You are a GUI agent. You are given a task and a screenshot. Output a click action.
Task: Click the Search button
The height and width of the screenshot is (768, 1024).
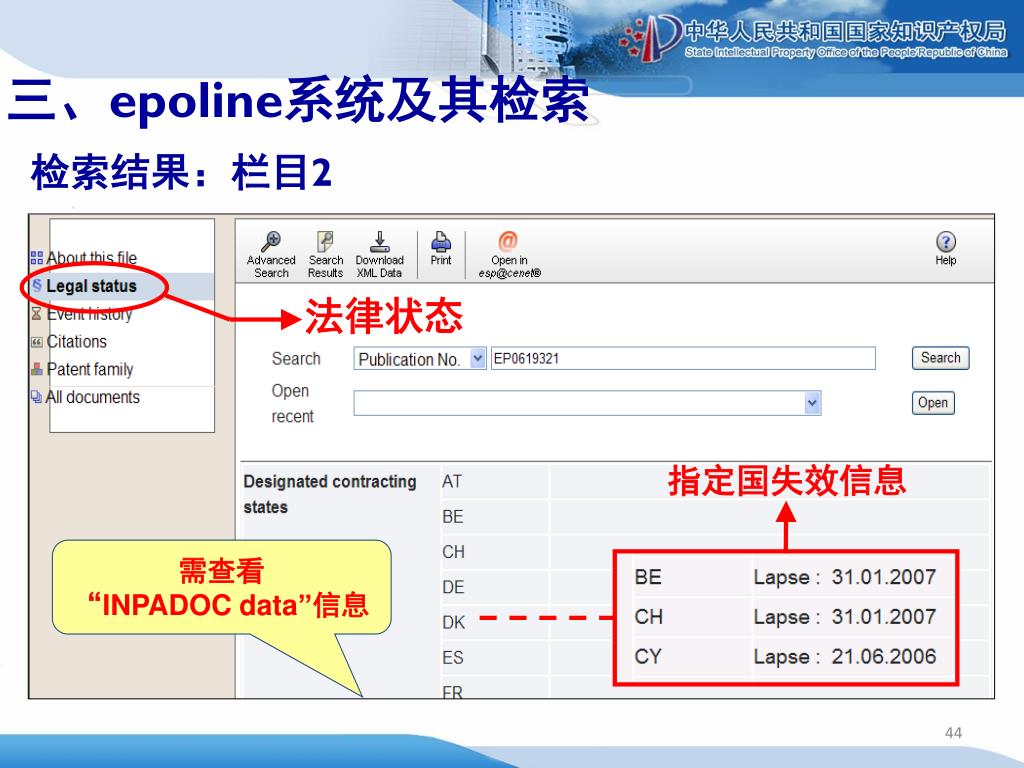pos(940,358)
